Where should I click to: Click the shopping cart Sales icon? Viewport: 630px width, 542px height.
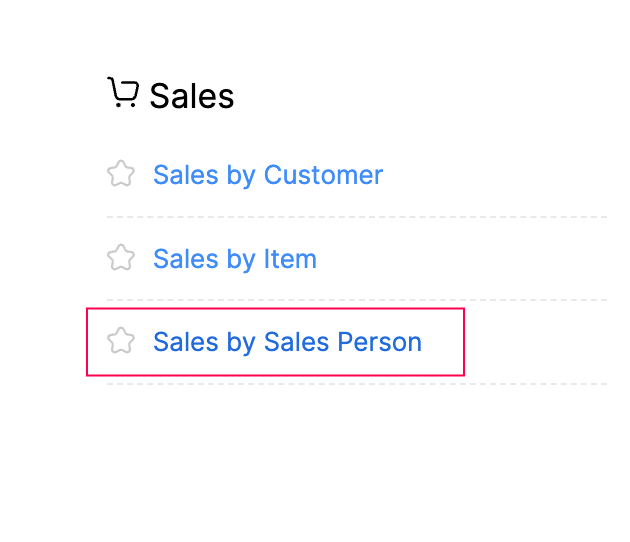click(122, 93)
